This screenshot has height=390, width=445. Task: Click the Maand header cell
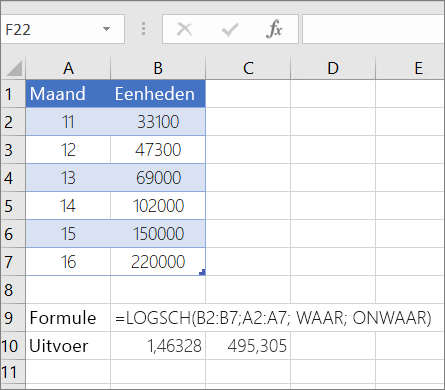click(x=68, y=94)
